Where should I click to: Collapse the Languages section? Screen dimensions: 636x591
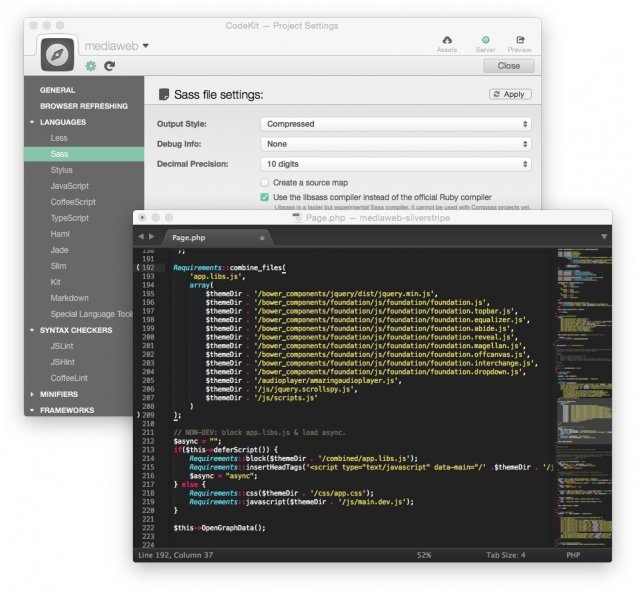(32, 122)
